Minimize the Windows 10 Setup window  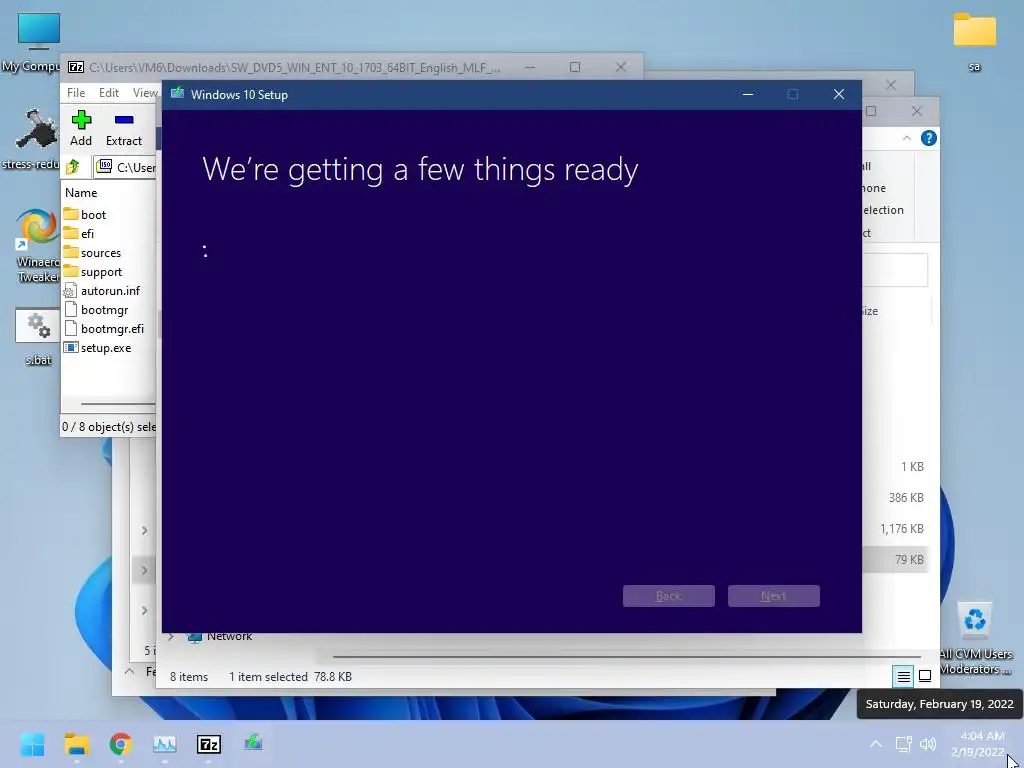pyautogui.click(x=748, y=95)
